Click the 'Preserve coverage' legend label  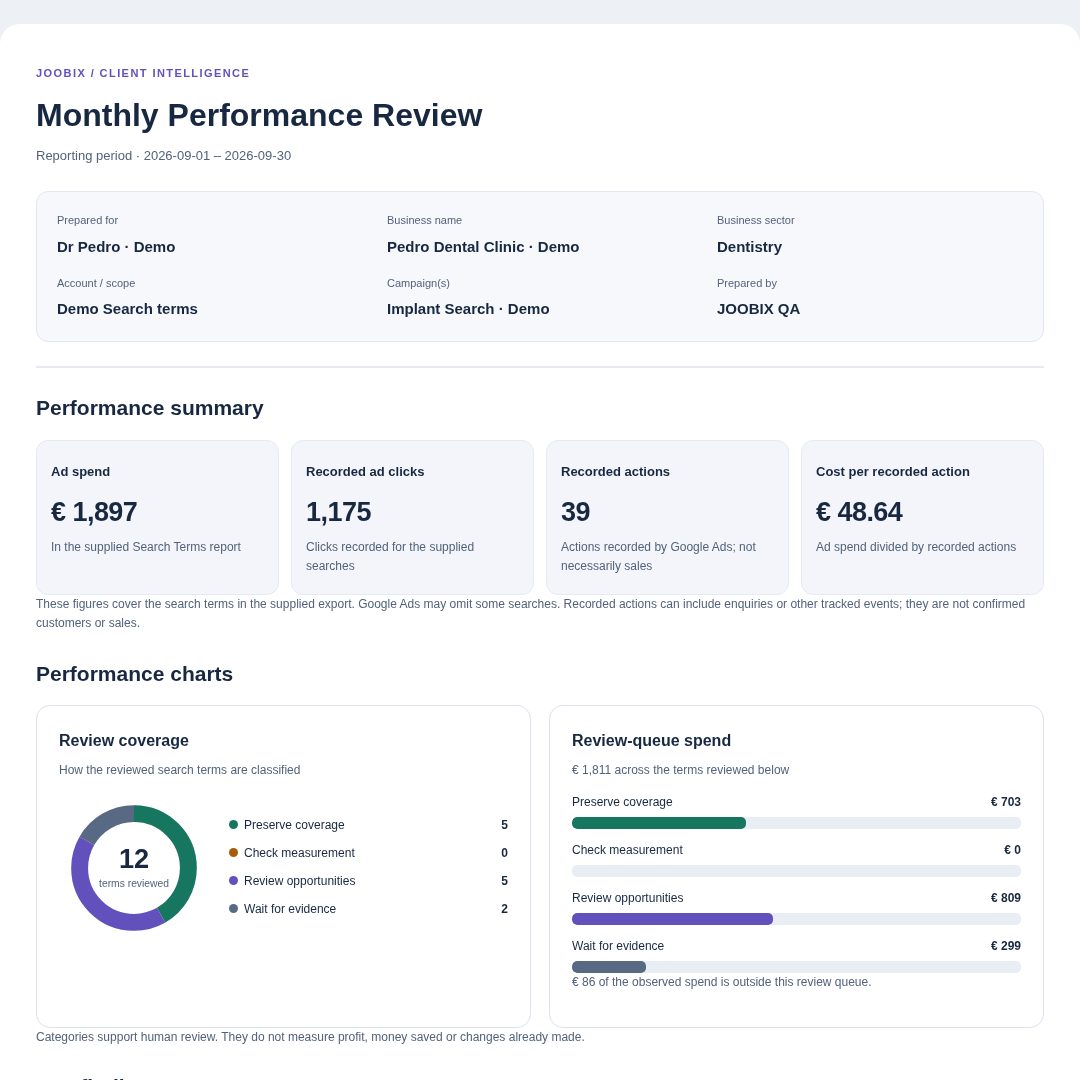(x=294, y=825)
